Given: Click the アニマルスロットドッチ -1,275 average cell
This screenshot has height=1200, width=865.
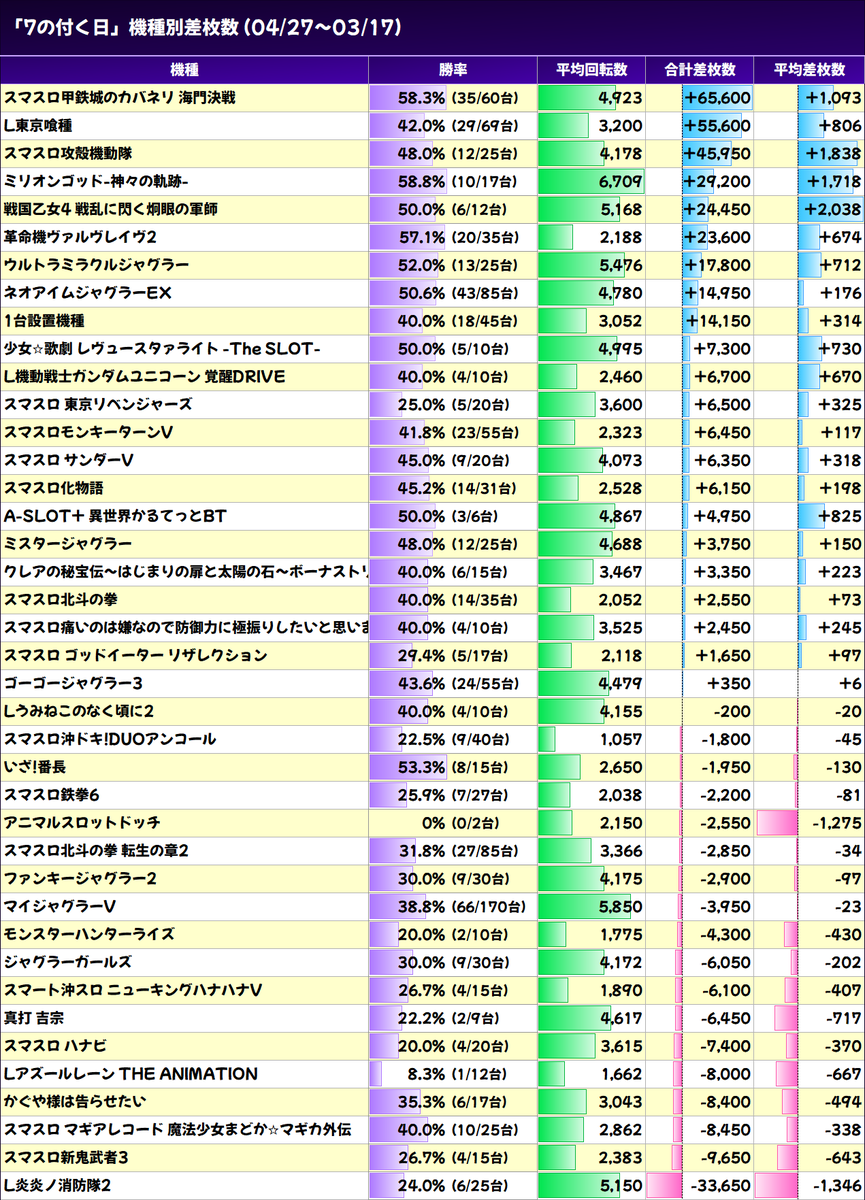Looking at the screenshot, I should pos(810,822).
